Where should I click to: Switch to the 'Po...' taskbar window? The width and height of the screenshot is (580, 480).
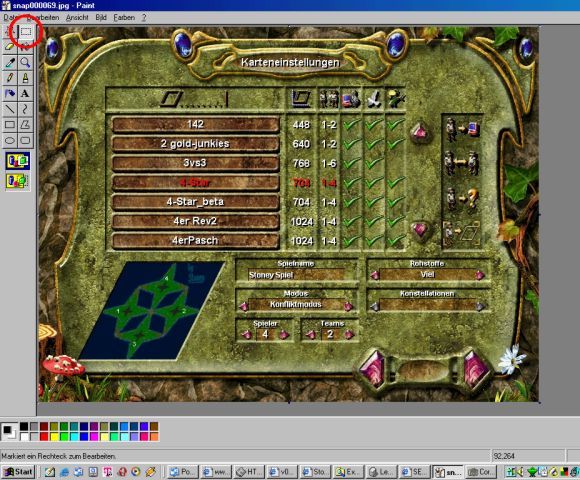(x=182, y=472)
